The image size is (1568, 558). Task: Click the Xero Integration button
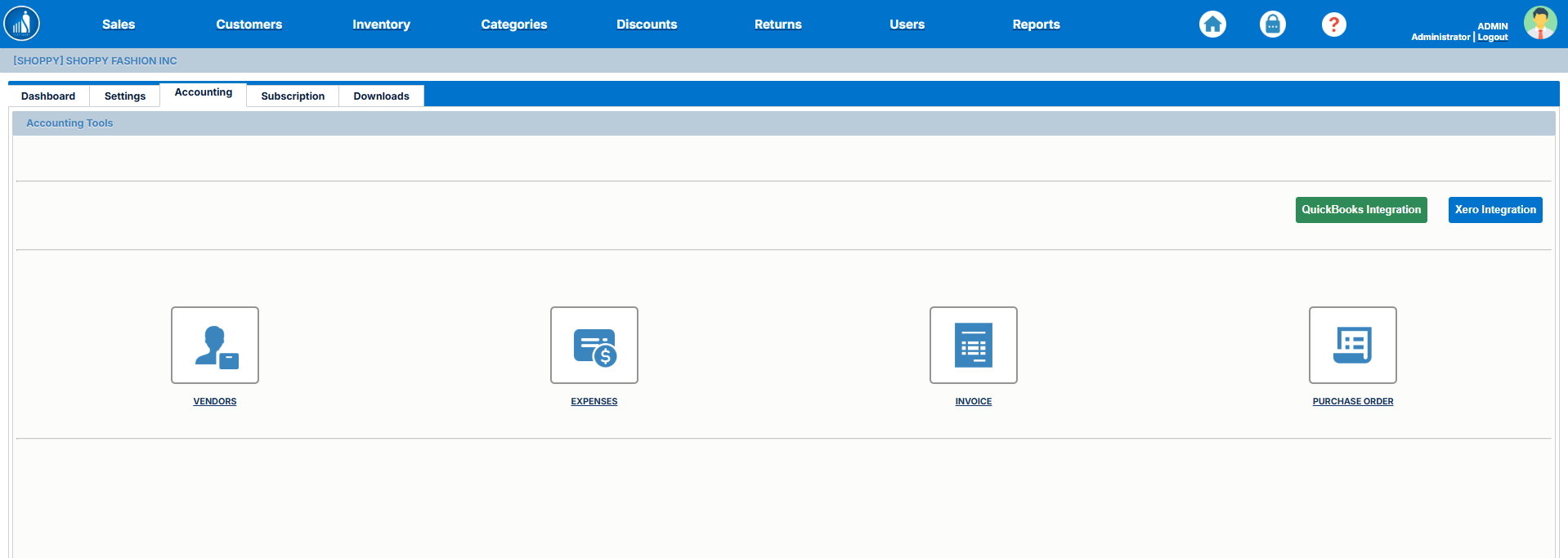1494,210
